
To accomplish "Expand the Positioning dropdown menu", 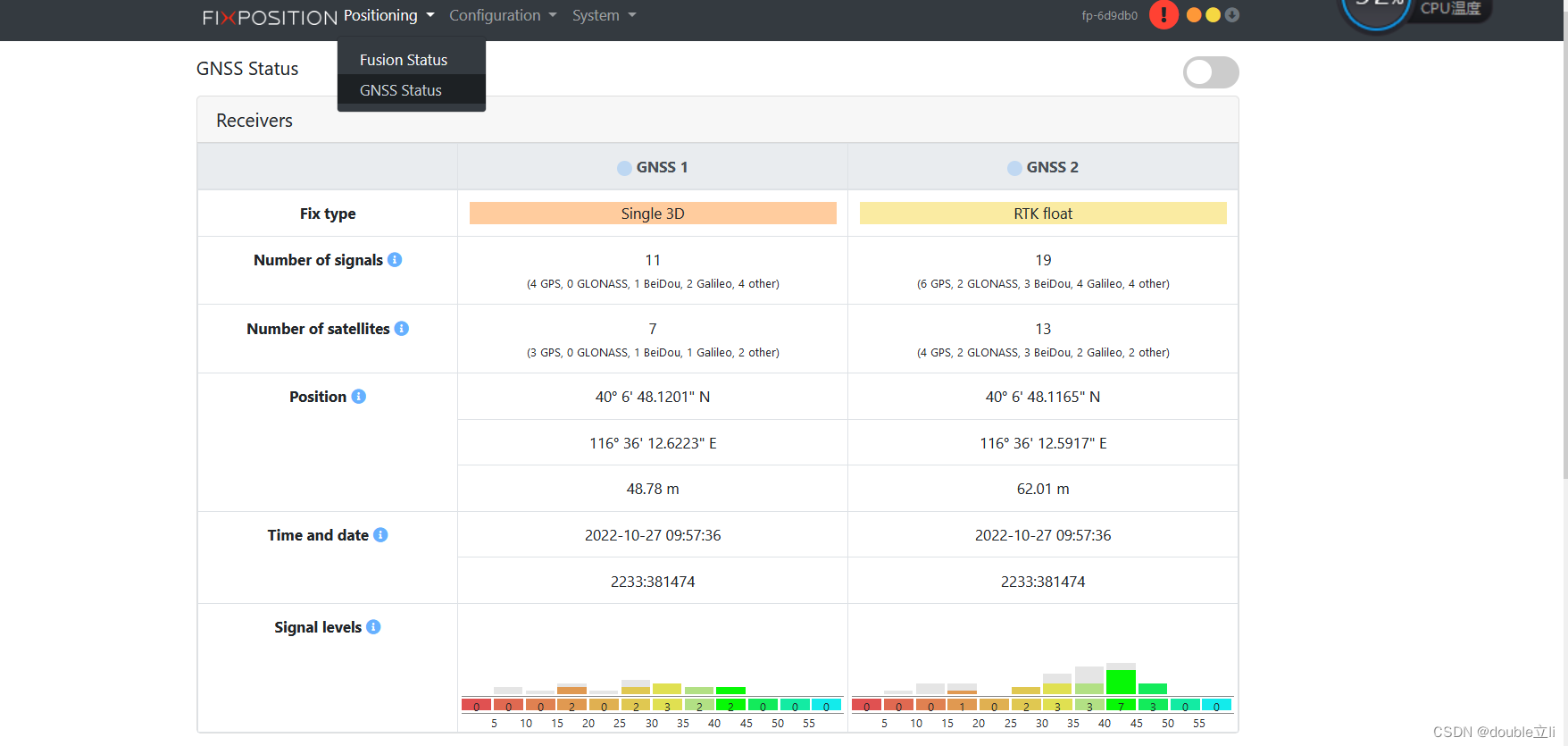I will [x=389, y=15].
